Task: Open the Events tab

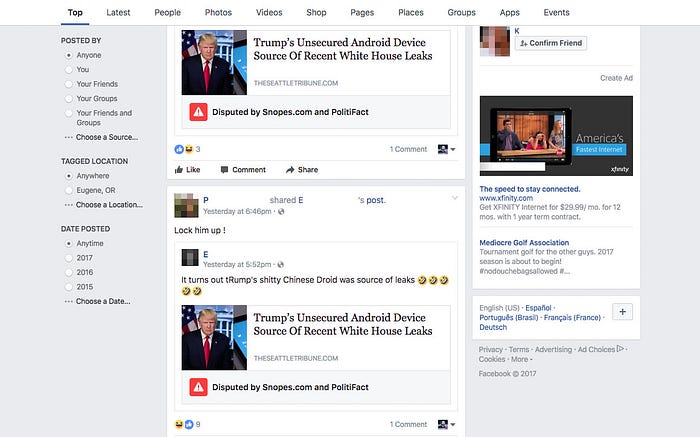Action: click(556, 12)
